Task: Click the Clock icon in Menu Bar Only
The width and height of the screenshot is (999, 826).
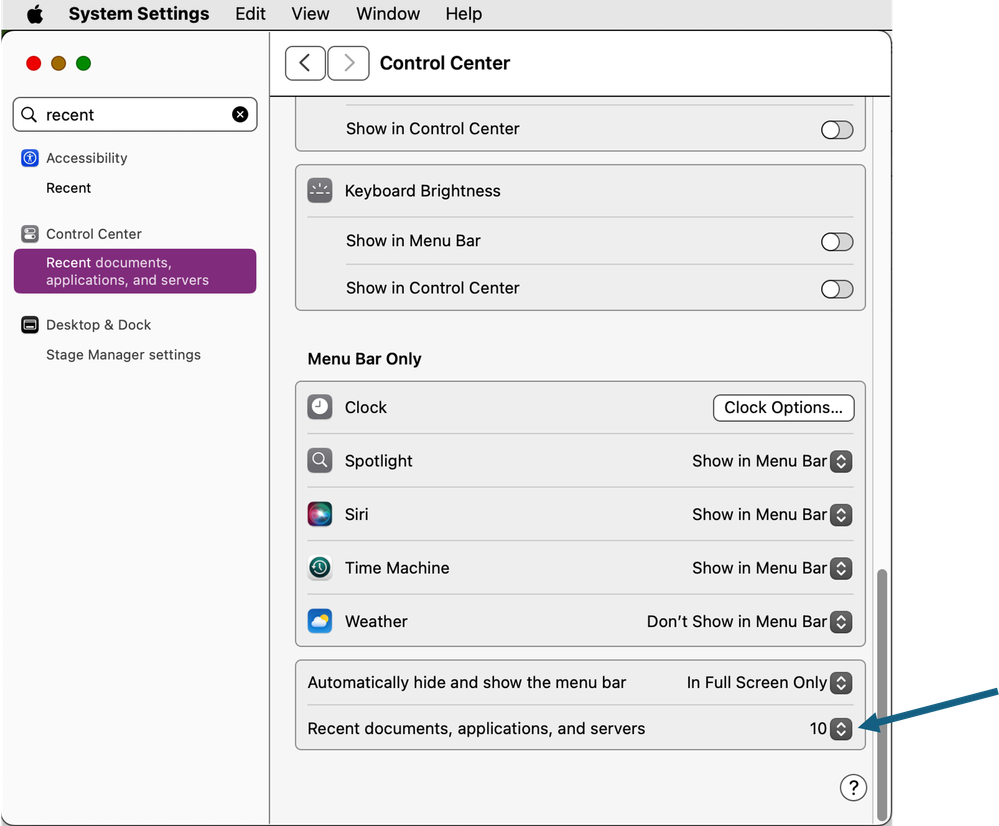Action: point(320,407)
